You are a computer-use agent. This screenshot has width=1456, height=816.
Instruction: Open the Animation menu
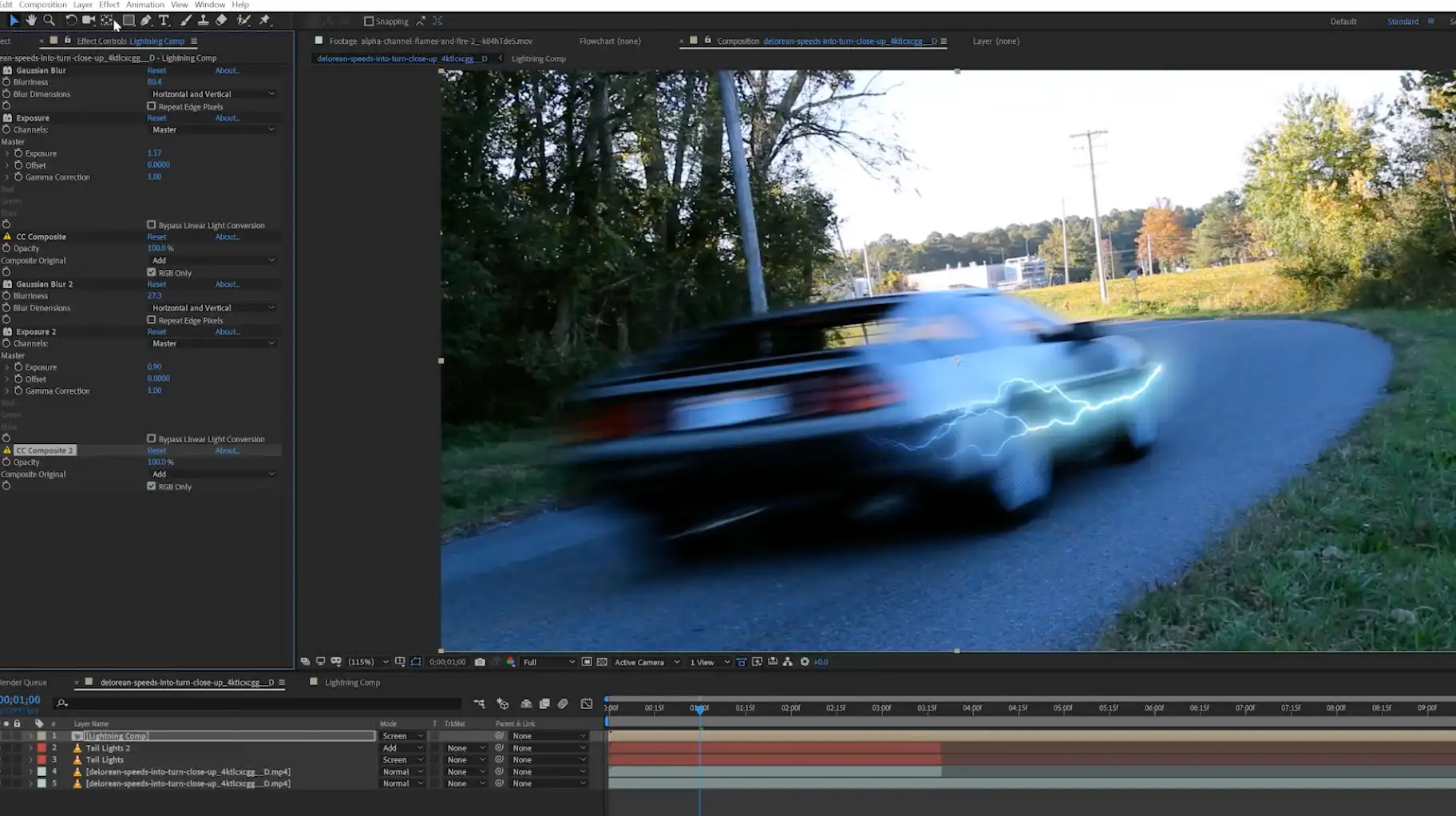pos(144,5)
